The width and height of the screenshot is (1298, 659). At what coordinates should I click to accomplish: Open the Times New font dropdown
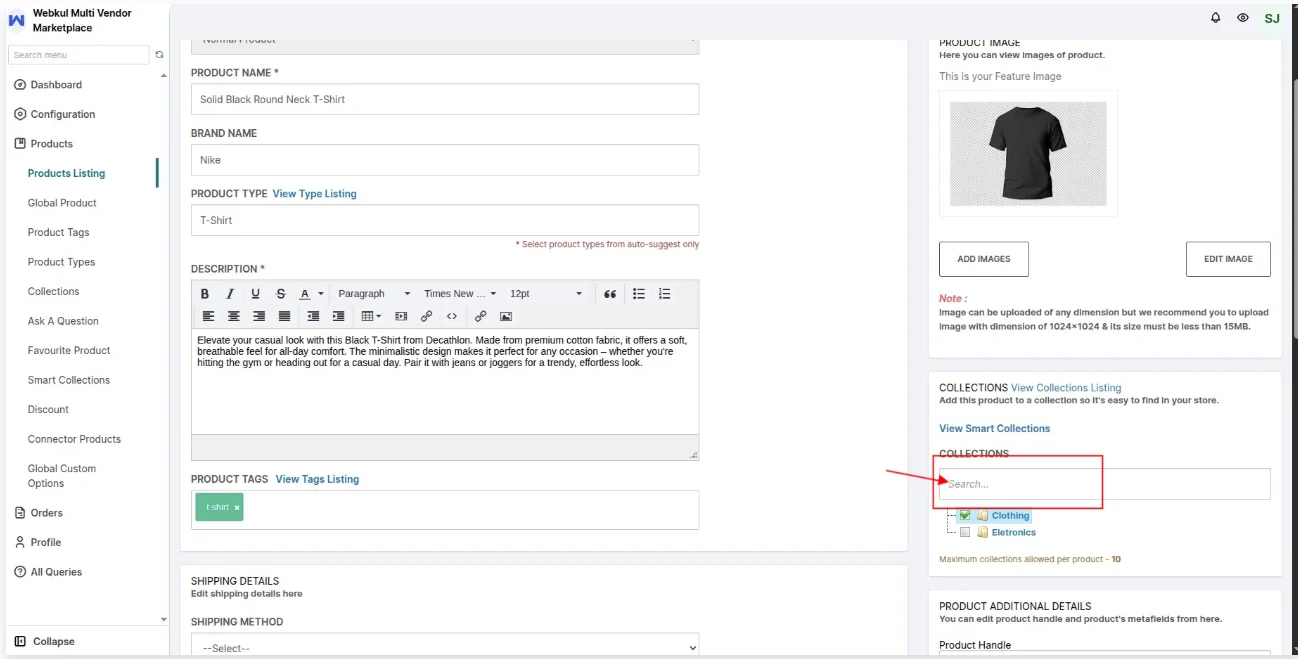click(x=460, y=294)
